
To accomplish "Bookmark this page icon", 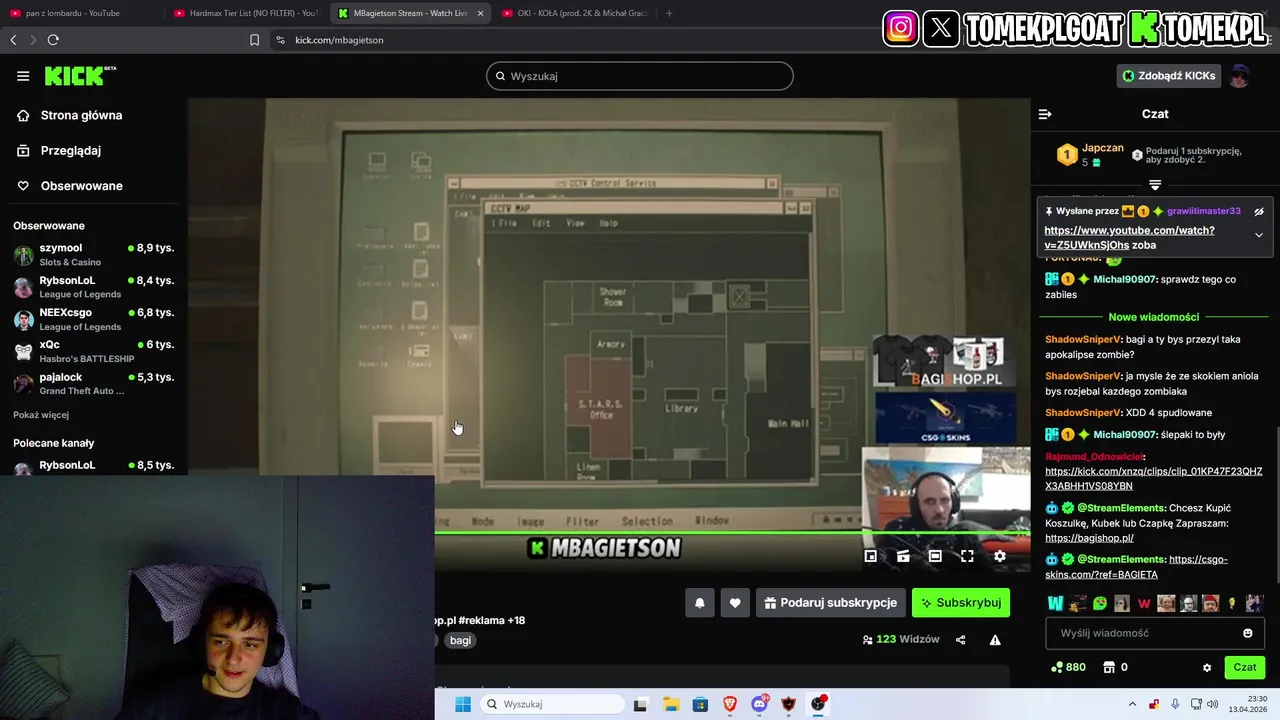I will (x=254, y=40).
